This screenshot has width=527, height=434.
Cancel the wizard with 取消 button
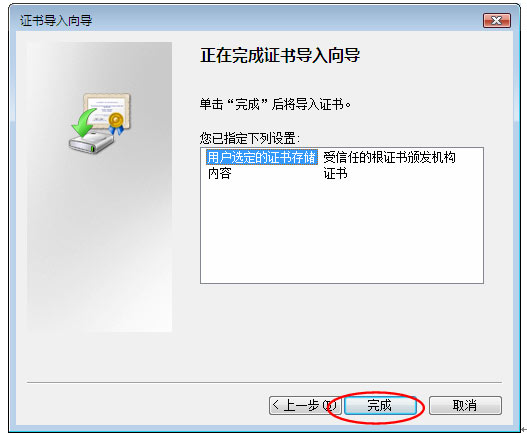[465, 405]
